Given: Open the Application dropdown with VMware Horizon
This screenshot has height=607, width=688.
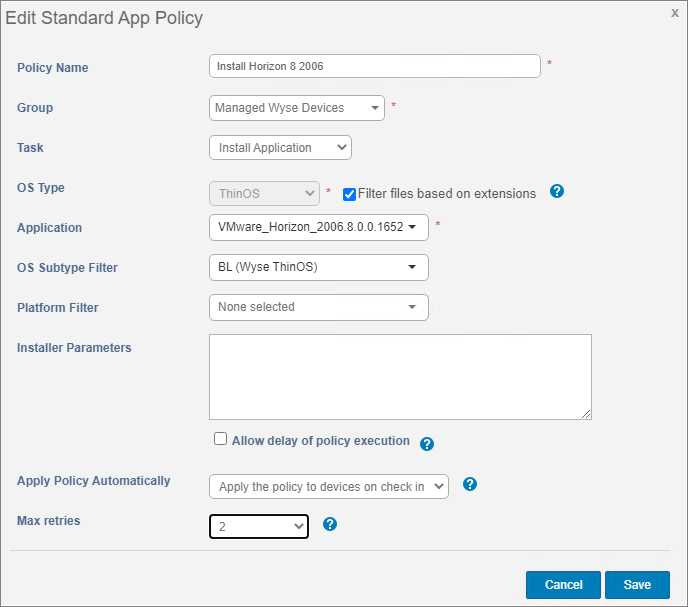Looking at the screenshot, I should pos(318,227).
